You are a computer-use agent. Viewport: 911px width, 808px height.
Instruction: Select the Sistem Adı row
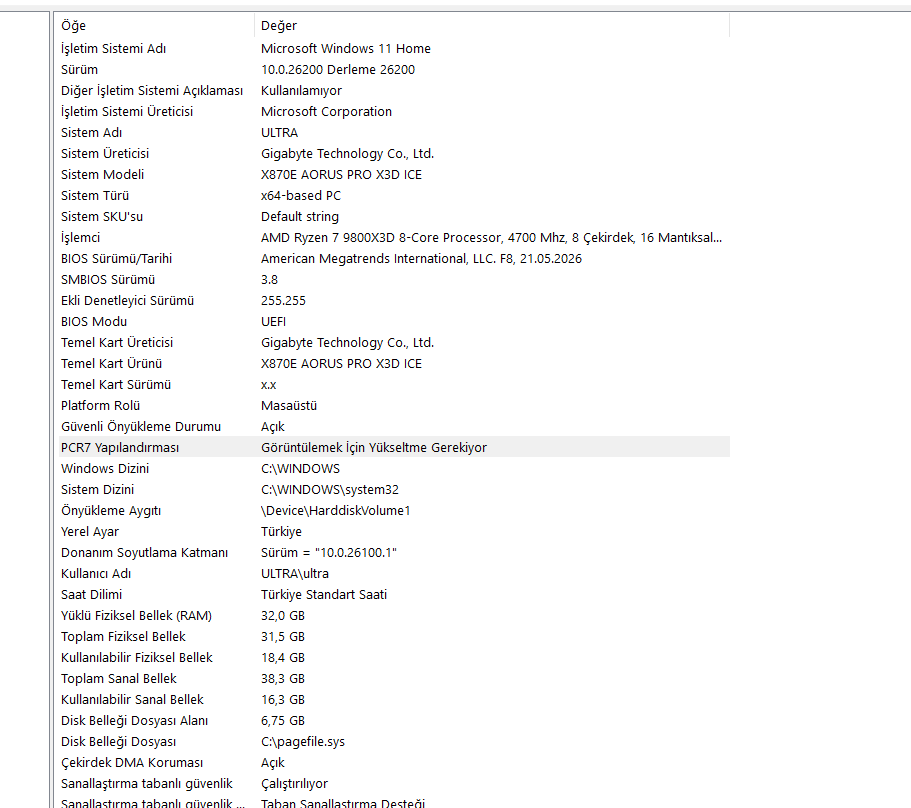[x=394, y=132]
